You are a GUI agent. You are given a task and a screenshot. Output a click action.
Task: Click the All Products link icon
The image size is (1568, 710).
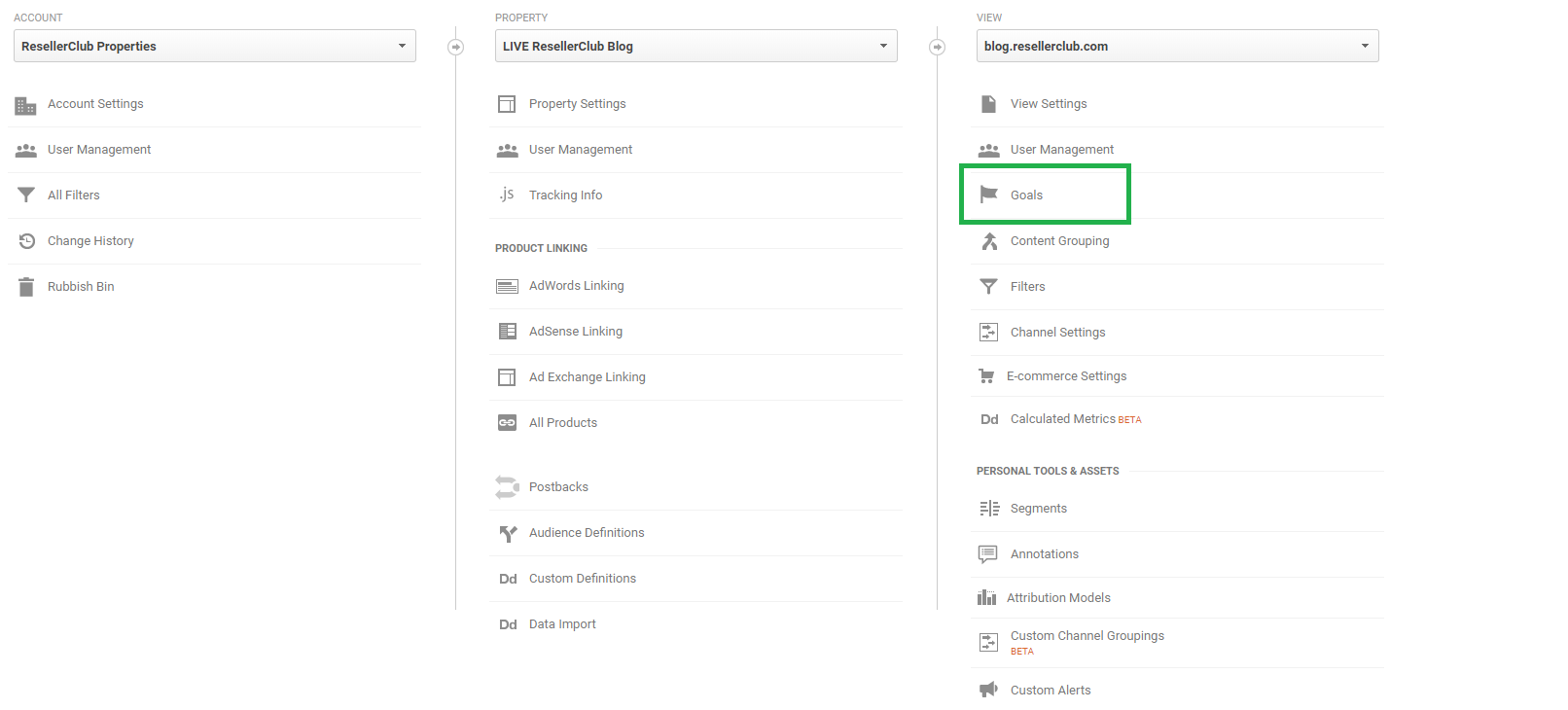click(507, 423)
